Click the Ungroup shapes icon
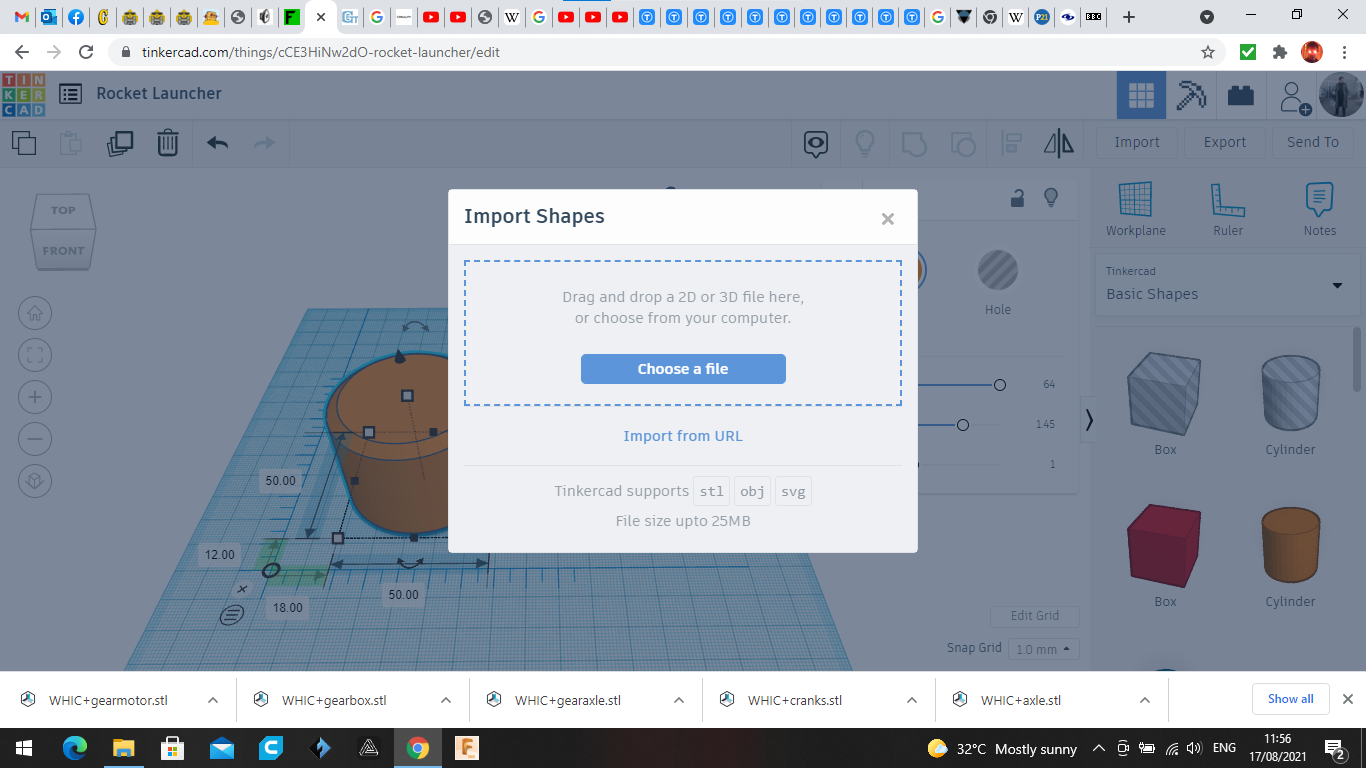Viewport: 1366px width, 768px height. coord(962,143)
